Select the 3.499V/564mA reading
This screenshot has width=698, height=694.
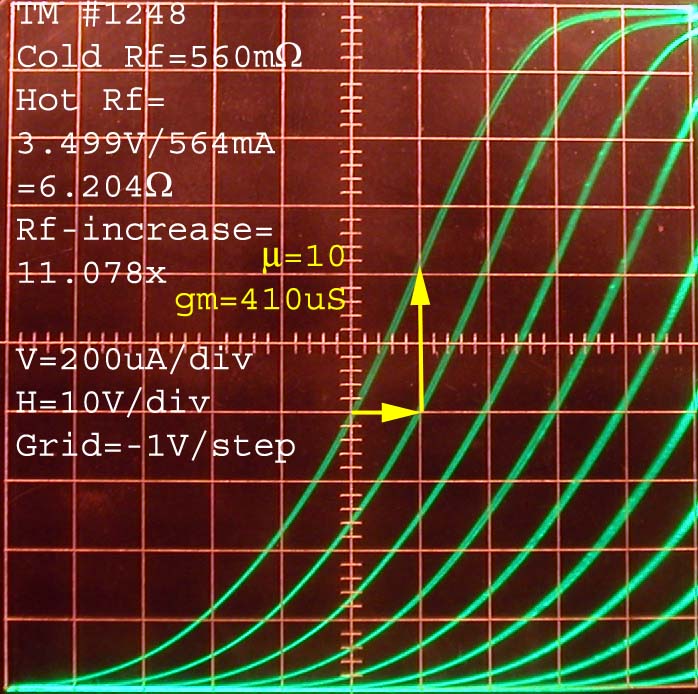146,145
